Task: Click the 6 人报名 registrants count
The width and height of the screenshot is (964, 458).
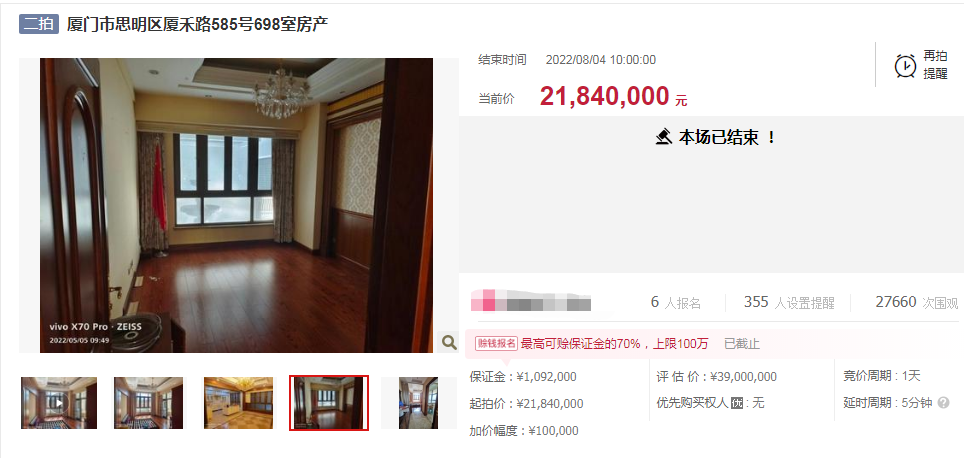Action: 676,302
